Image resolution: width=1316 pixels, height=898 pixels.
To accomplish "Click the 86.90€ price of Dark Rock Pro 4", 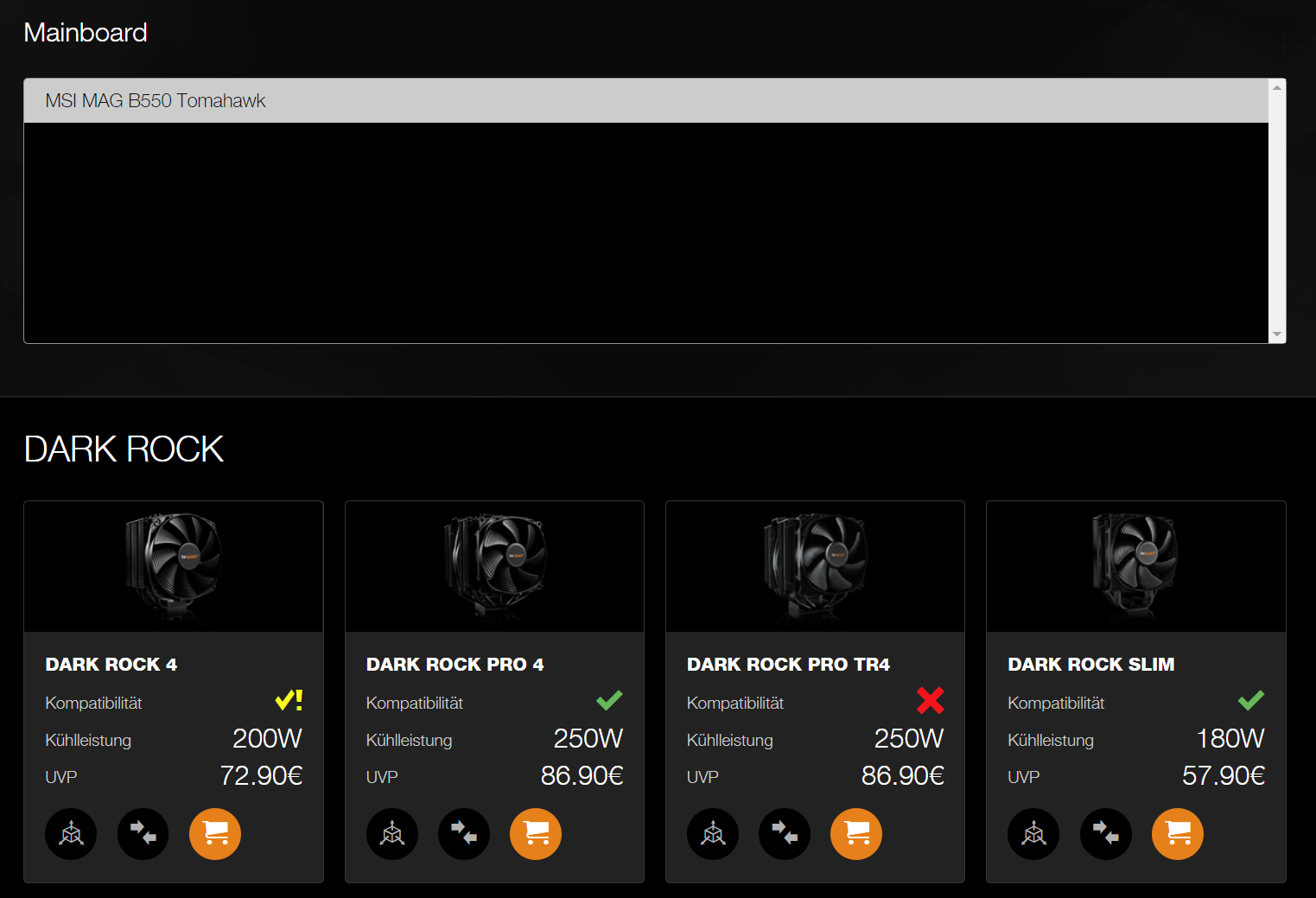I will (x=582, y=776).
